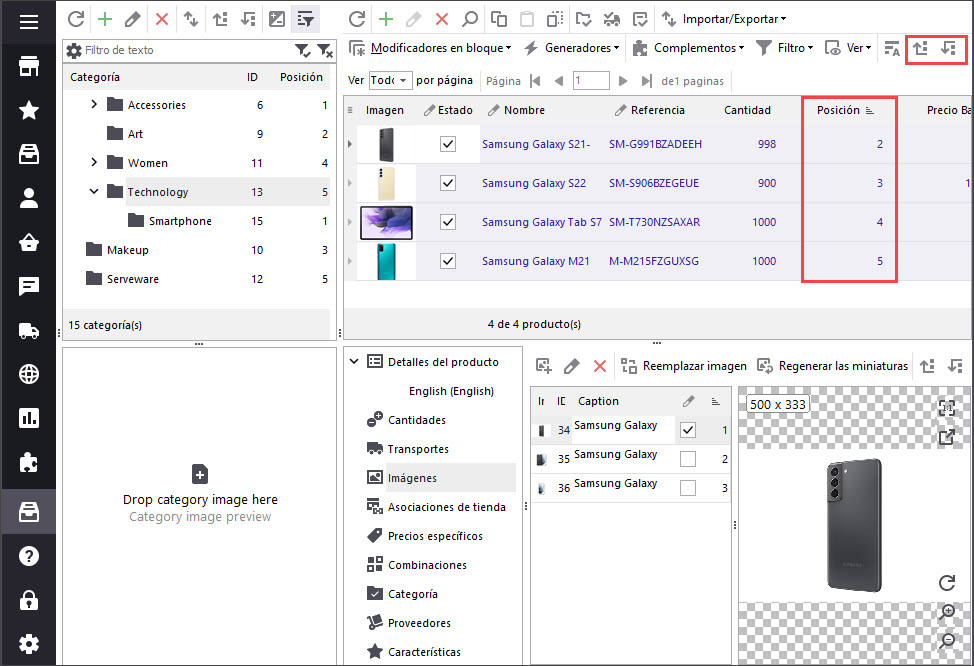Click Regenerar las miniaturas button
The width and height of the screenshot is (974, 666).
point(832,366)
